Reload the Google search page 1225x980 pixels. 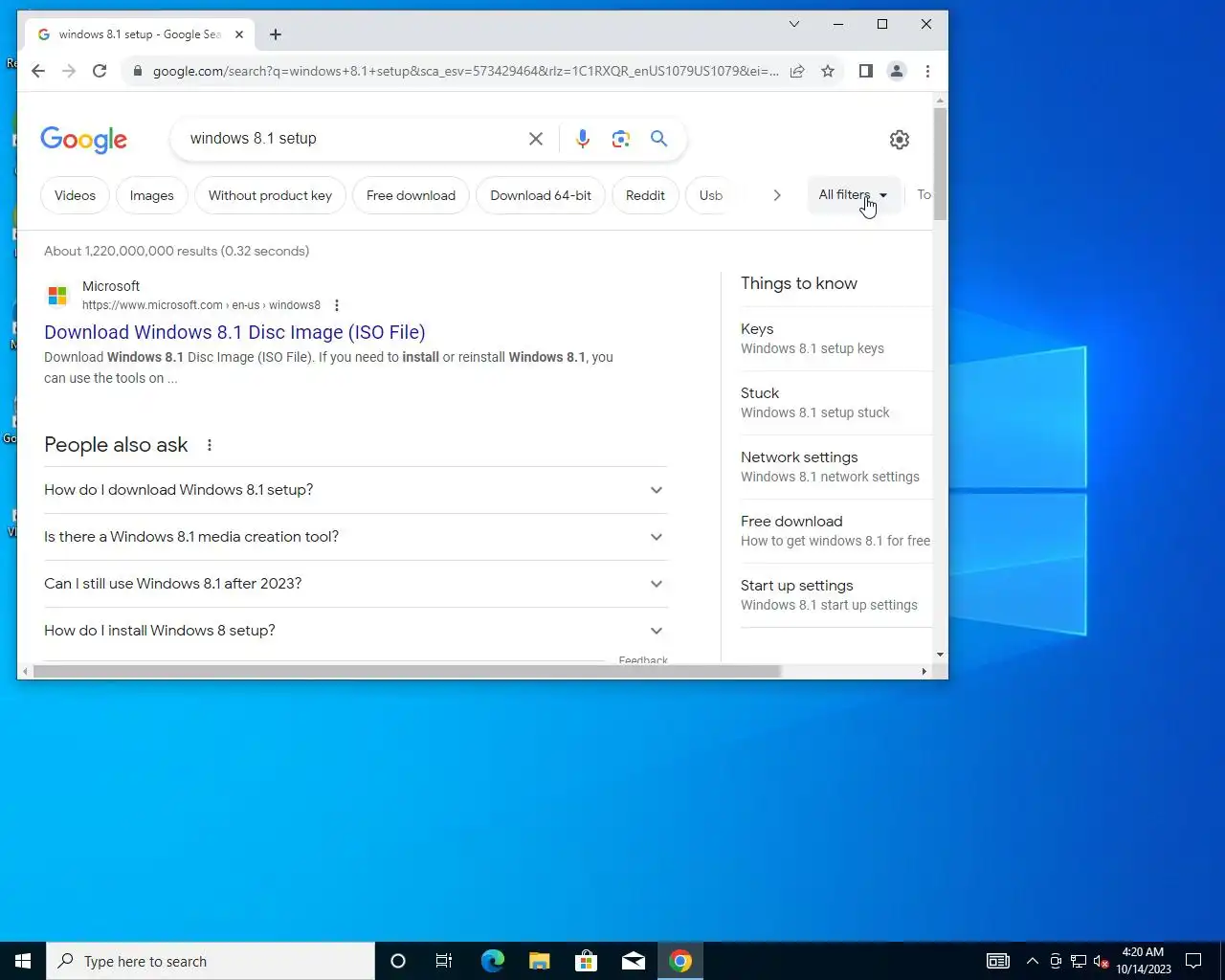click(100, 71)
